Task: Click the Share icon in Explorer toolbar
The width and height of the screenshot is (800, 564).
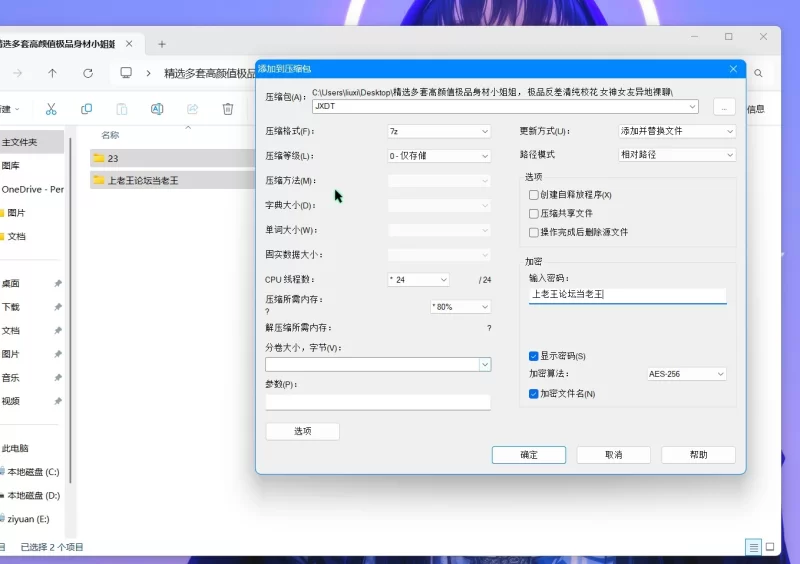Action: (192, 109)
